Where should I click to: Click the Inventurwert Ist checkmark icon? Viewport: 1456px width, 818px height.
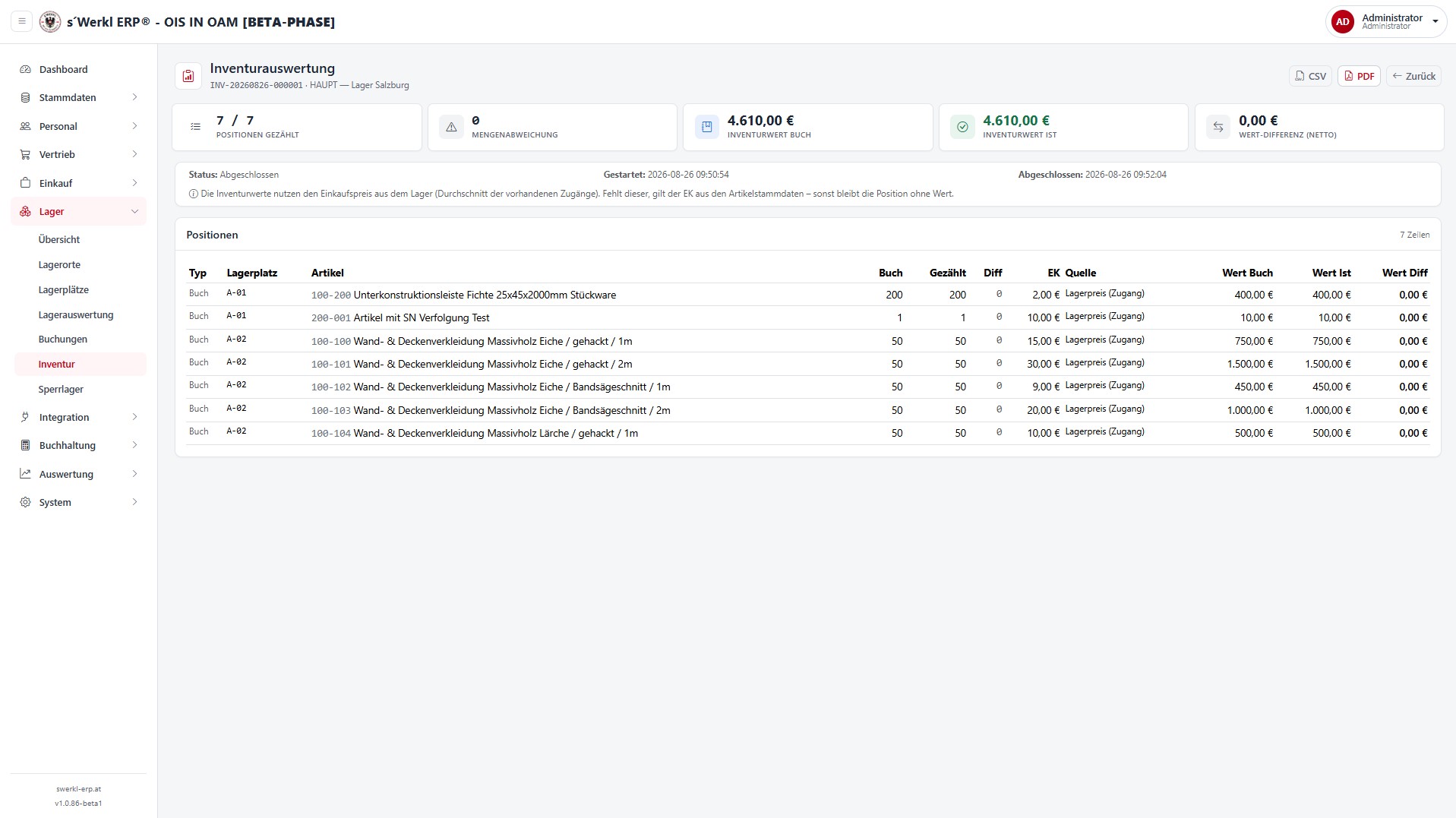coord(962,127)
